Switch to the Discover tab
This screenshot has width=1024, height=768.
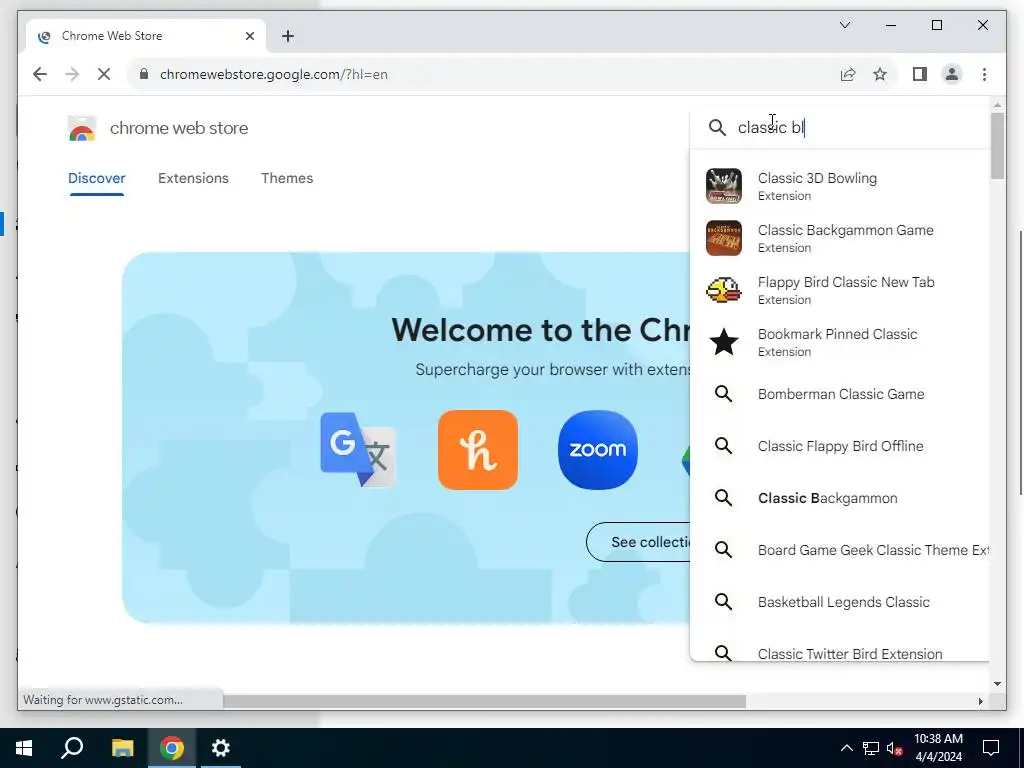[97, 178]
